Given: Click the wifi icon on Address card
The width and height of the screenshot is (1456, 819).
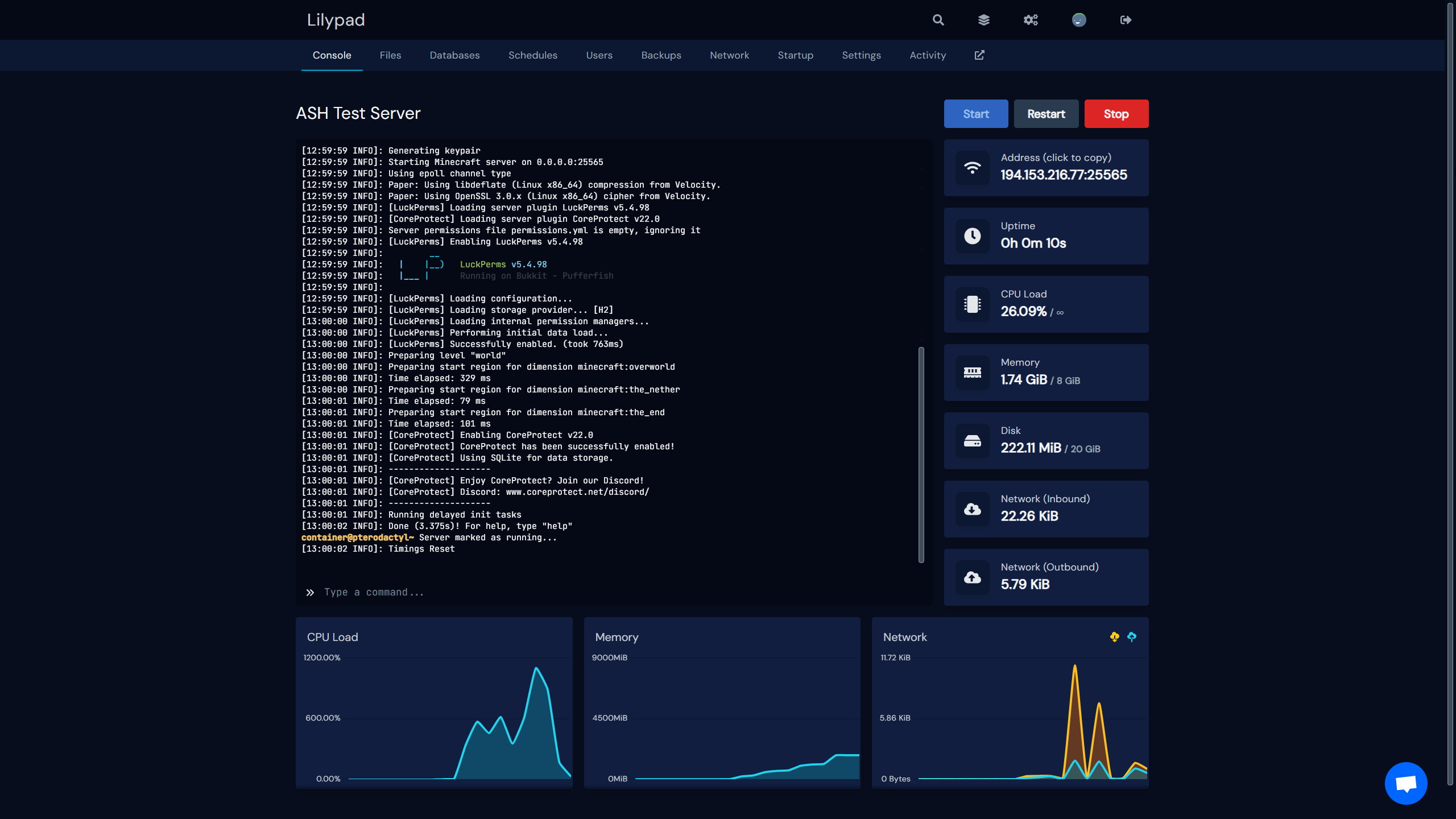Looking at the screenshot, I should click(x=973, y=168).
